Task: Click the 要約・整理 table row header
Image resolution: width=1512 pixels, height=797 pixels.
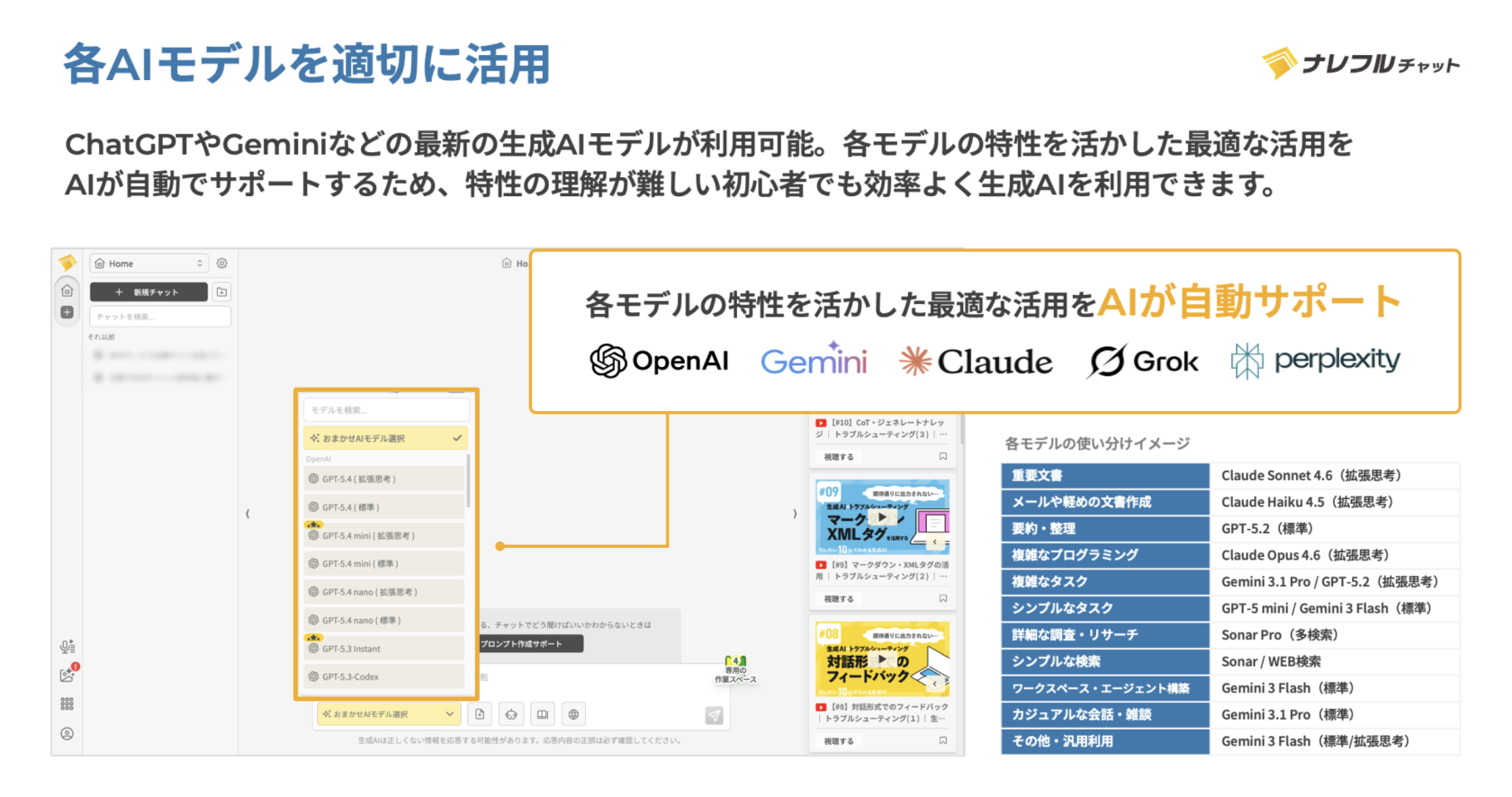Action: coord(1105,529)
